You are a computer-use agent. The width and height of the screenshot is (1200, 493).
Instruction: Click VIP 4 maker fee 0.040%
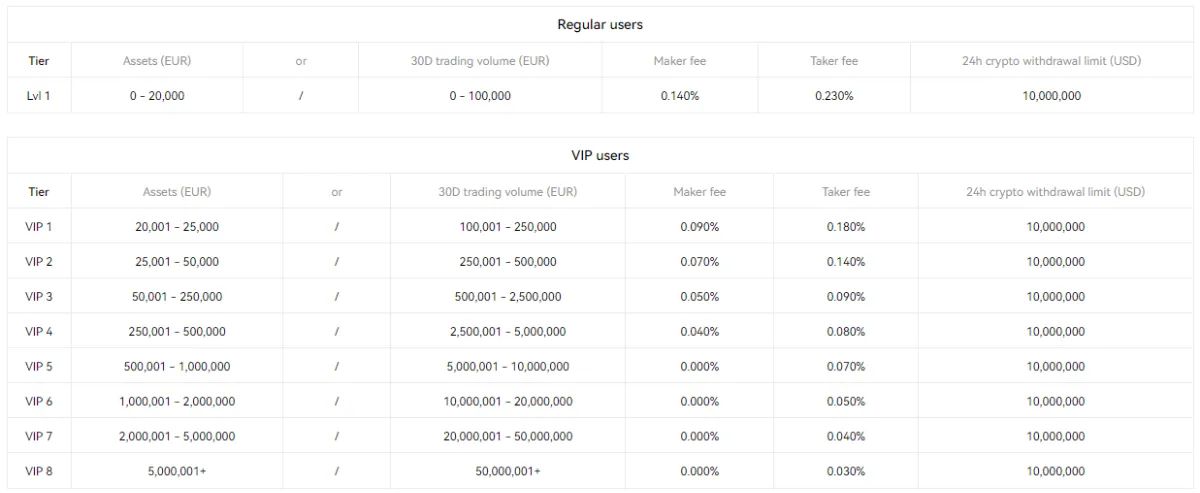click(699, 331)
